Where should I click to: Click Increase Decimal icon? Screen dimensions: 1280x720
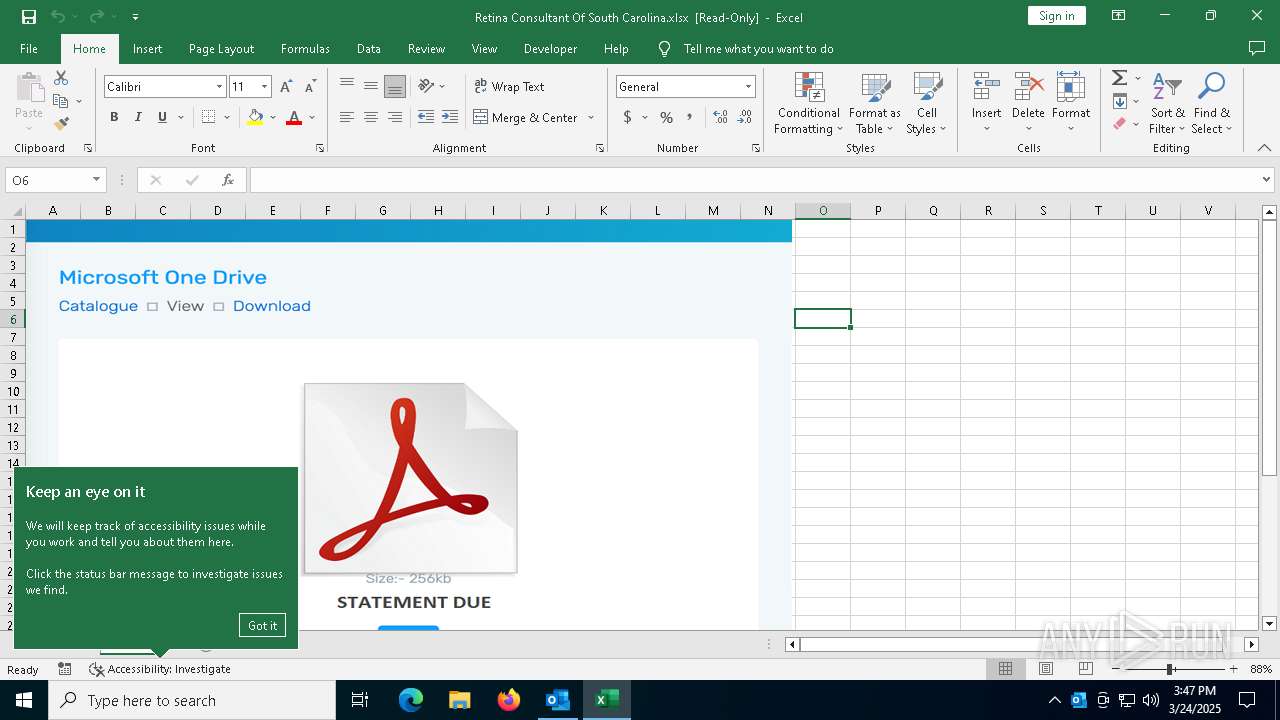point(720,117)
